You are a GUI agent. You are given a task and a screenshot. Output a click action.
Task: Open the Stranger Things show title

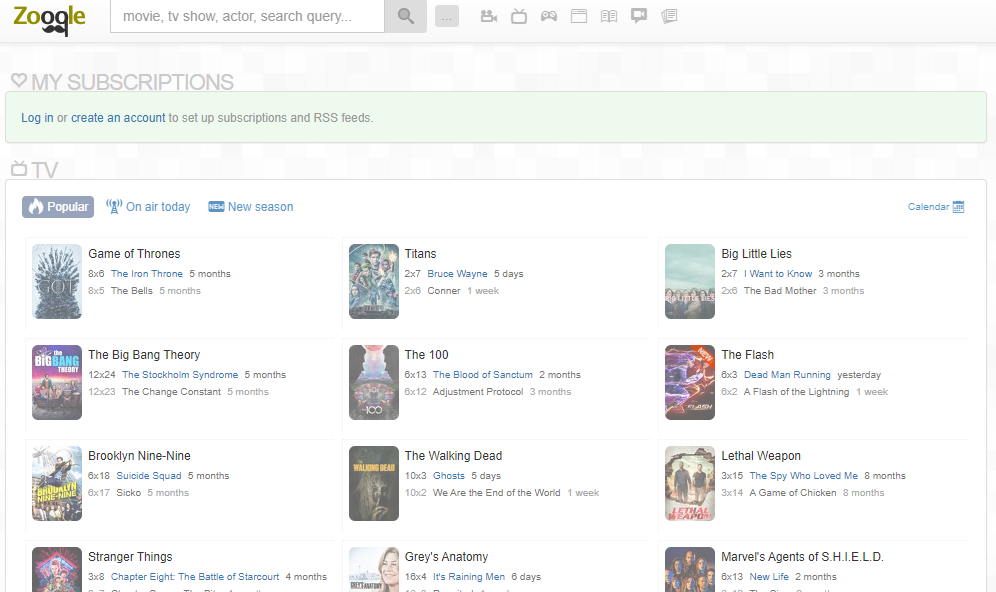[130, 556]
